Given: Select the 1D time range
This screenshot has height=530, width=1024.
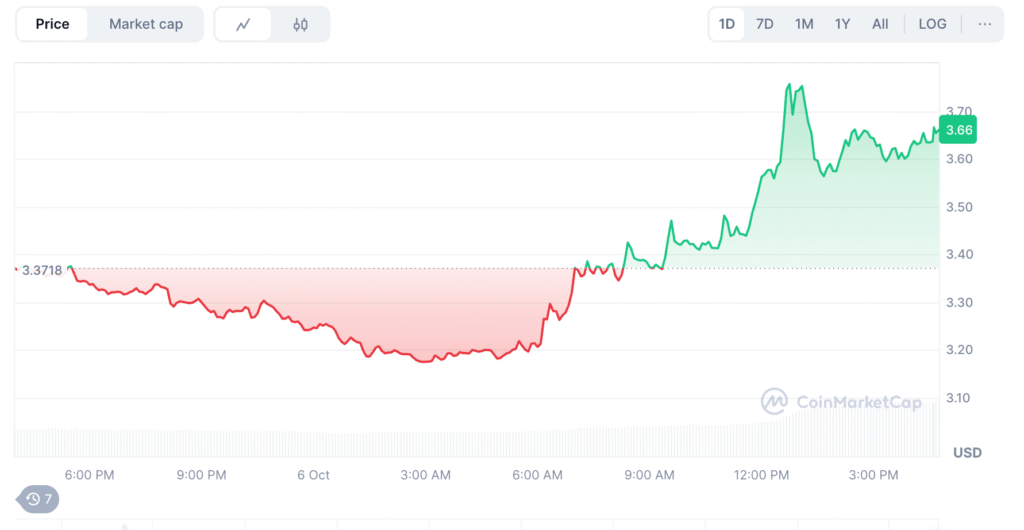Looking at the screenshot, I should [727, 24].
